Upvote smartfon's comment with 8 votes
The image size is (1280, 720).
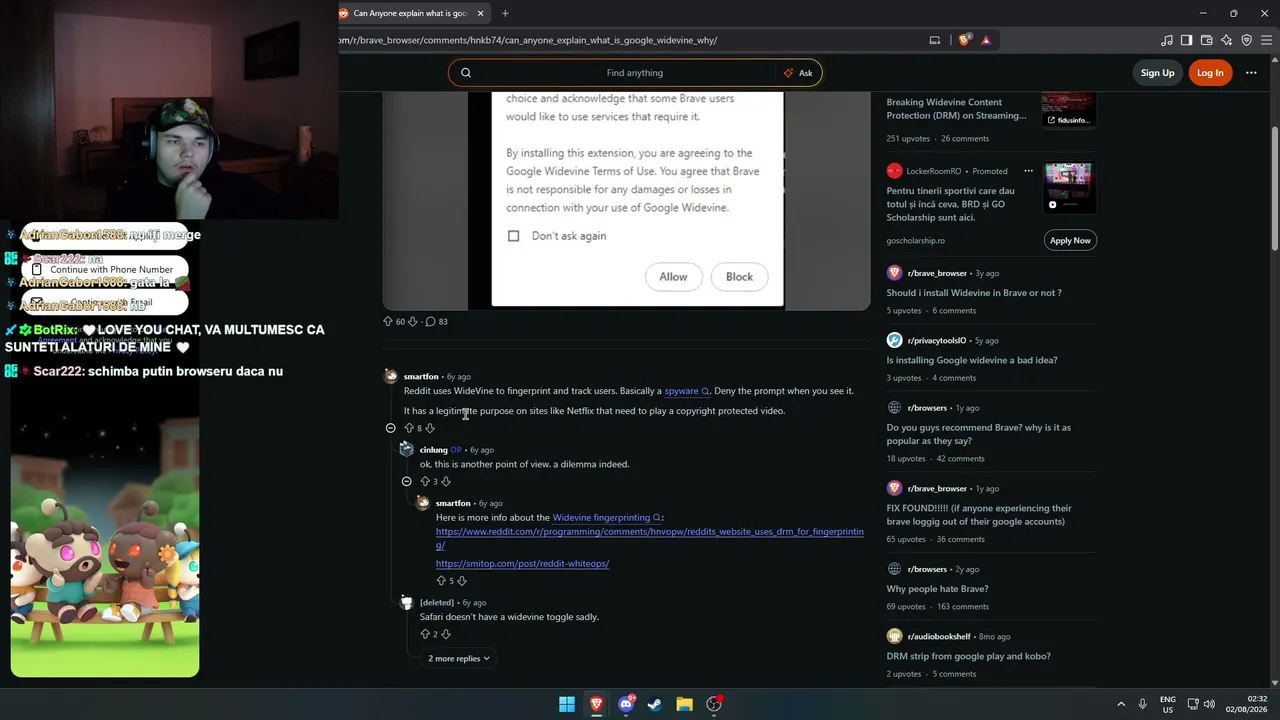coord(409,428)
